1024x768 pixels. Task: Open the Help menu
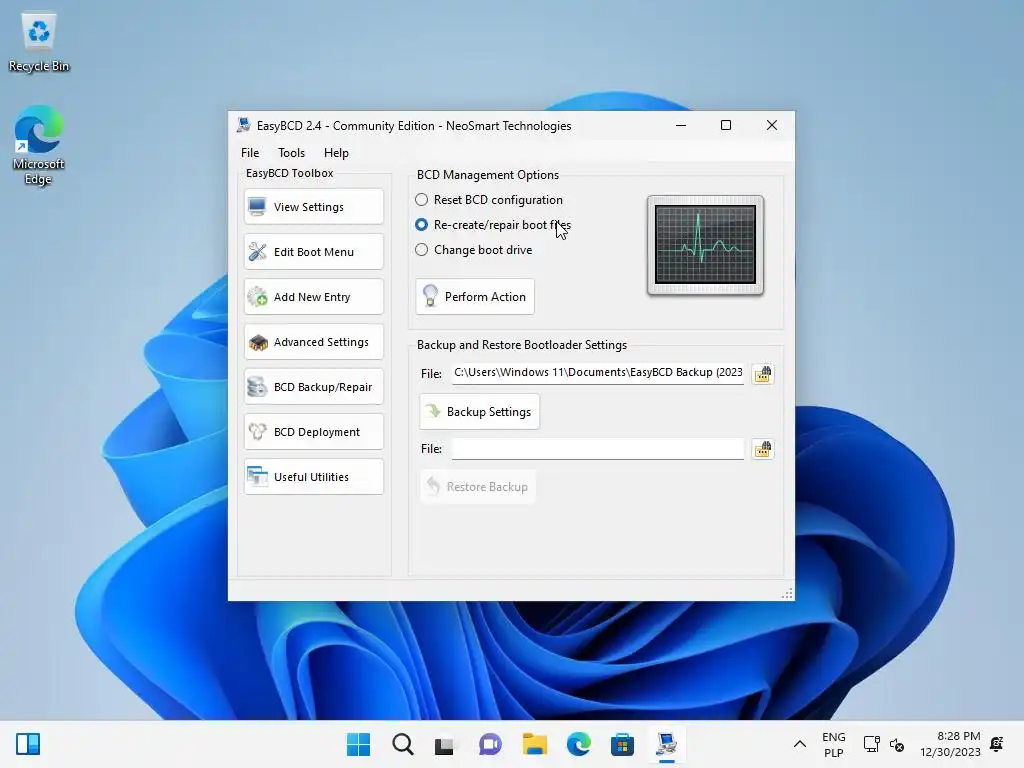coord(336,153)
